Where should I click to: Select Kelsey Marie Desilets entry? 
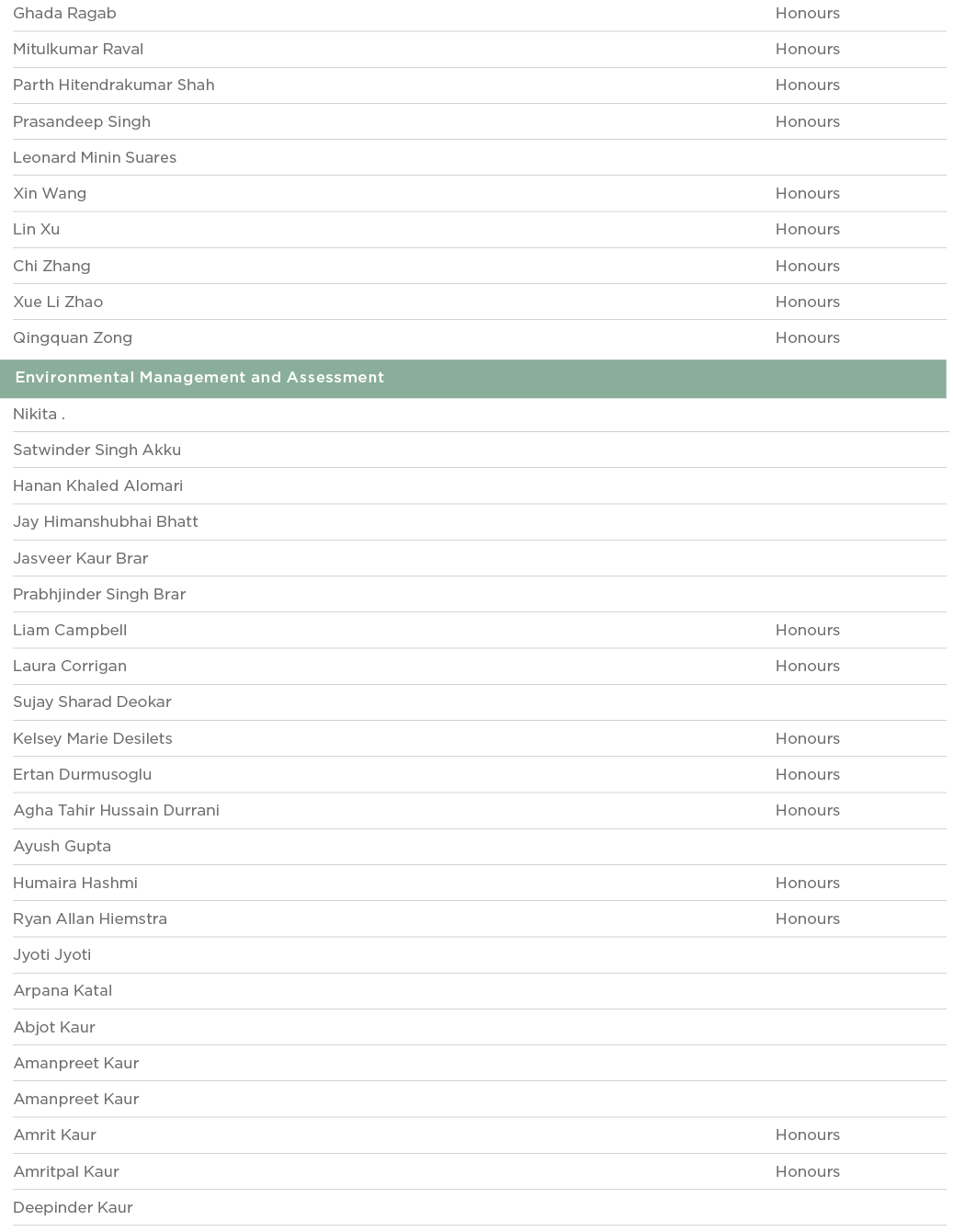click(93, 739)
